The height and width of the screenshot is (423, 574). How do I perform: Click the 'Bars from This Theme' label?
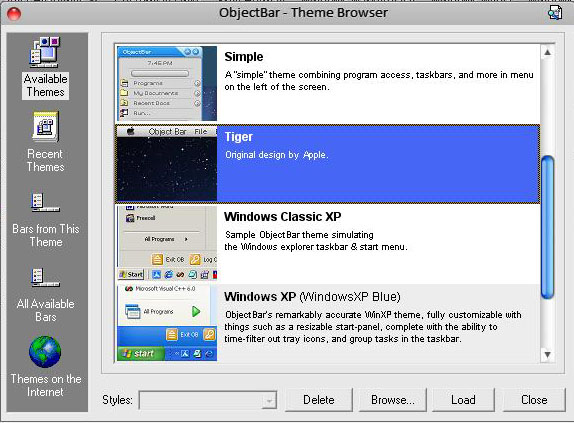click(x=46, y=235)
